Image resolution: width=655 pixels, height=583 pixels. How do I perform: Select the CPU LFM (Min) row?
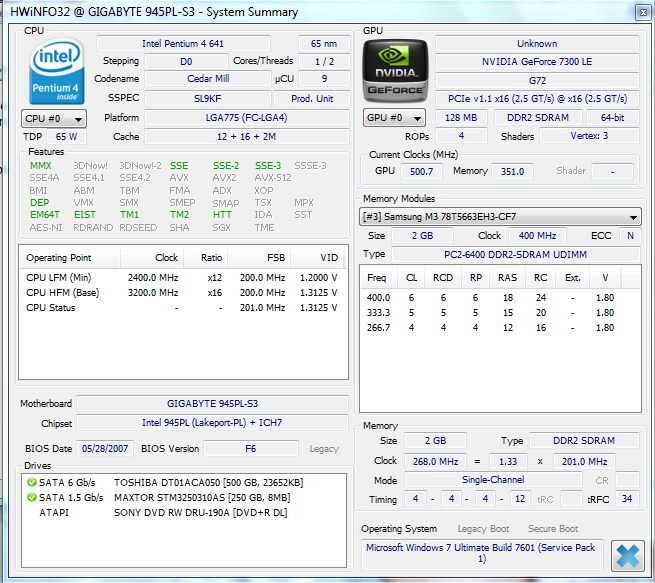click(182, 278)
